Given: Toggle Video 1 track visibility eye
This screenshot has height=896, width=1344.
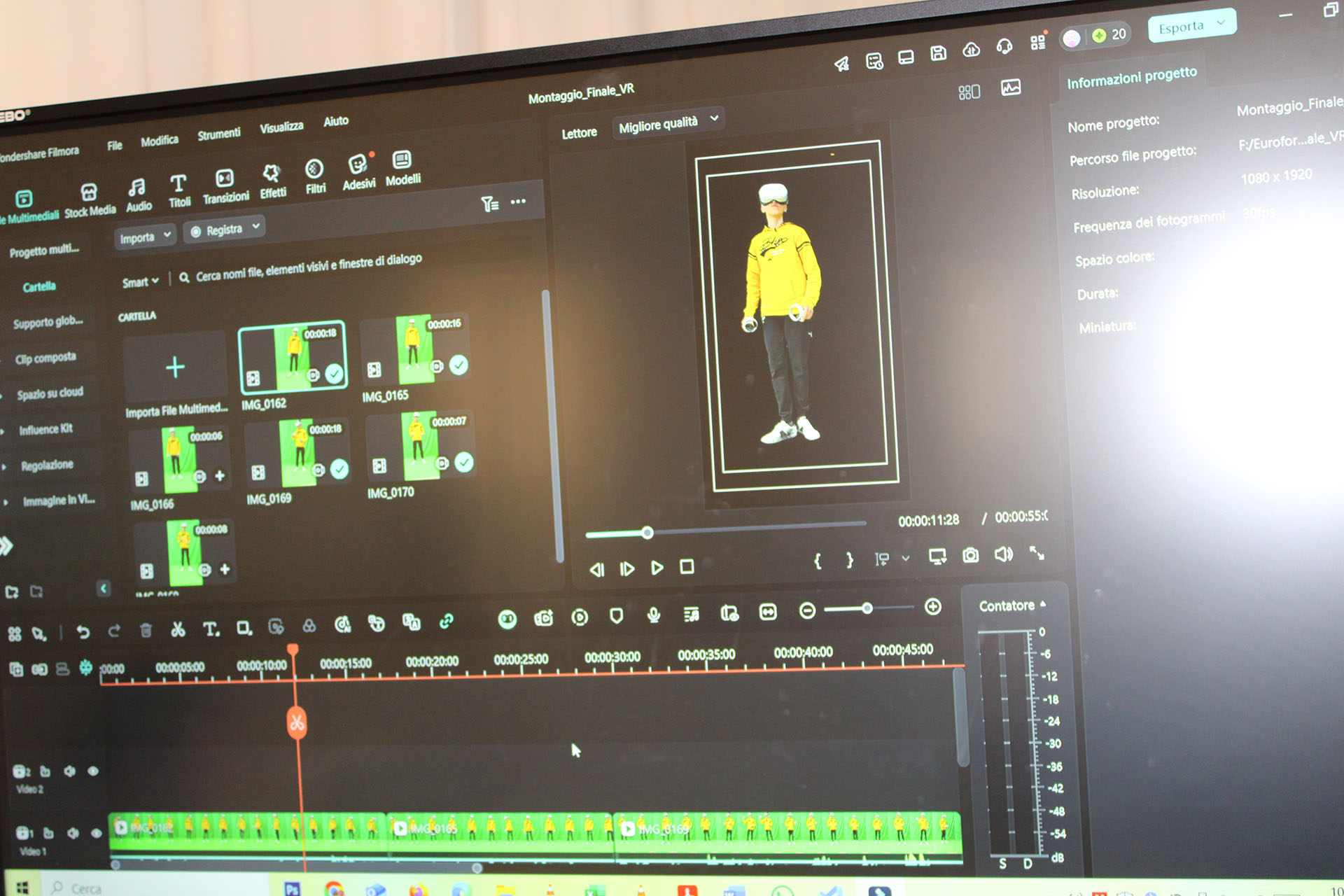Looking at the screenshot, I should (x=96, y=833).
